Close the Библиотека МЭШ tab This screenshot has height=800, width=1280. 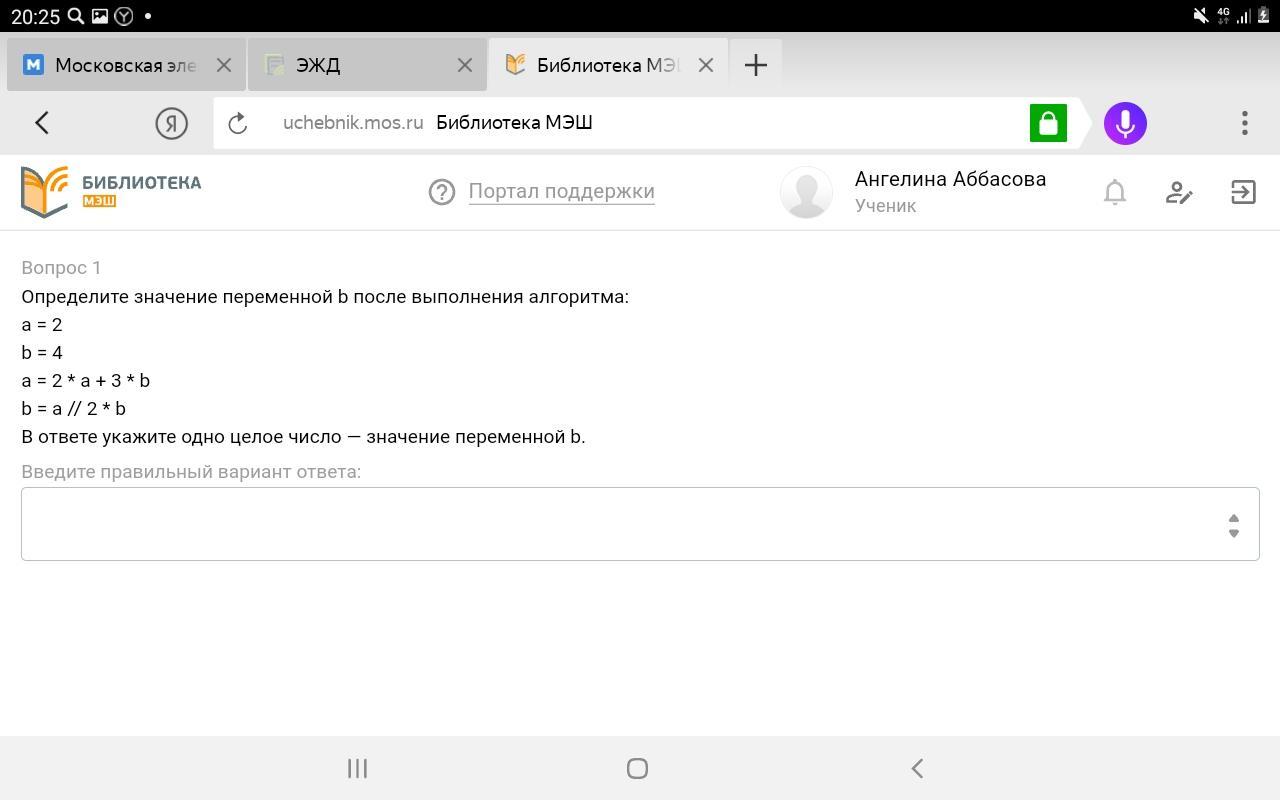(706, 65)
